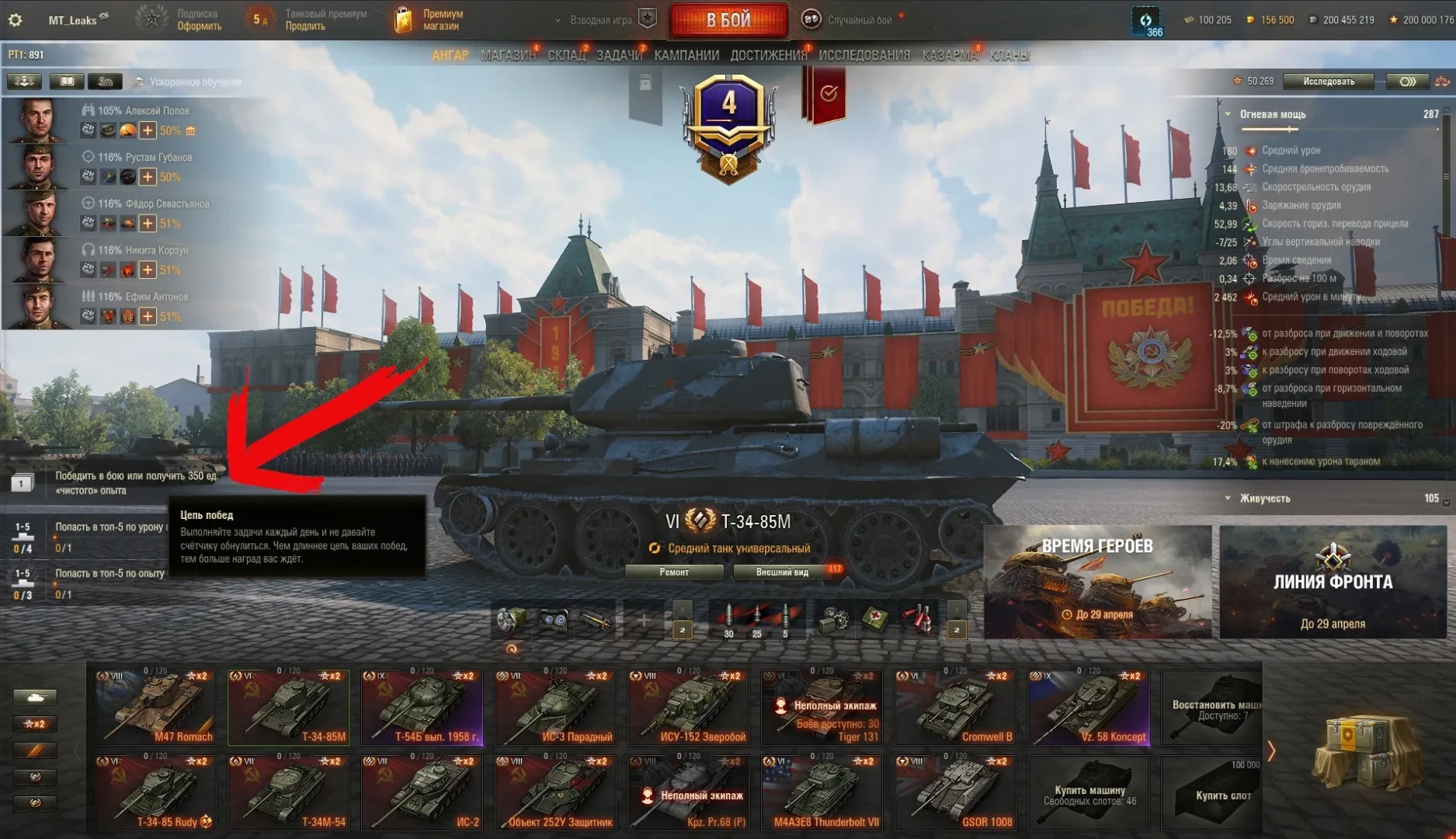
Task: Collapse the Огневая мощь section
Action: pyautogui.click(x=1228, y=114)
